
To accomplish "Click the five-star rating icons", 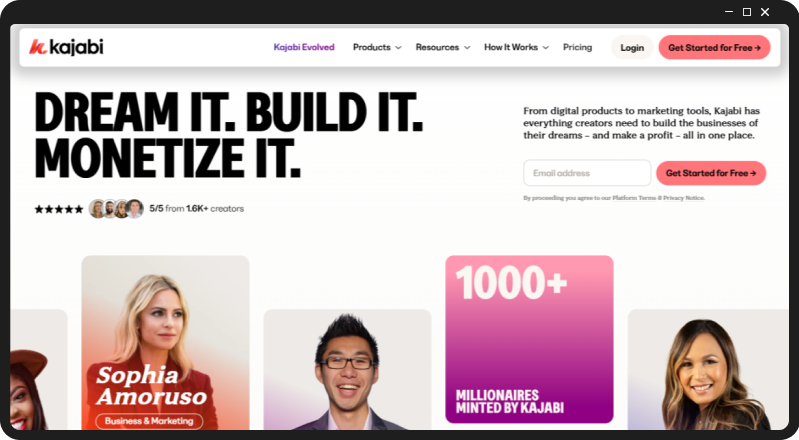I will pyautogui.click(x=59, y=209).
